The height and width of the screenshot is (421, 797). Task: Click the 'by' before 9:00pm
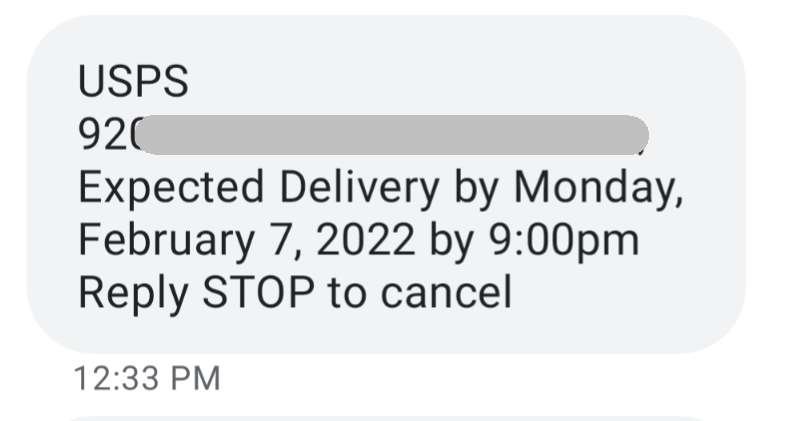[451, 242]
